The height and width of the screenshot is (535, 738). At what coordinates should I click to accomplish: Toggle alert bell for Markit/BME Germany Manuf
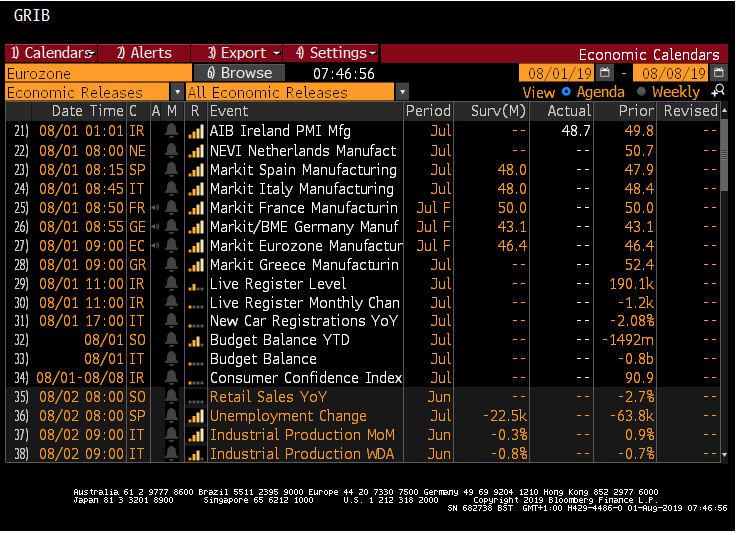point(172,227)
